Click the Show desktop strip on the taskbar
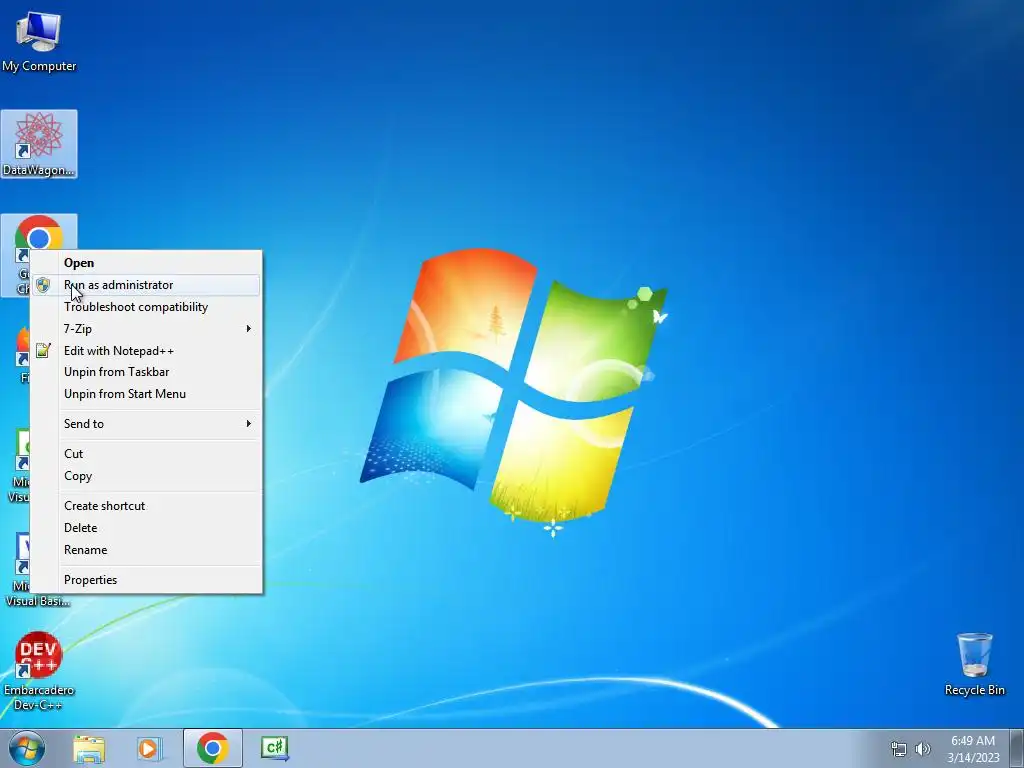The width and height of the screenshot is (1024, 768). pos(1017,748)
